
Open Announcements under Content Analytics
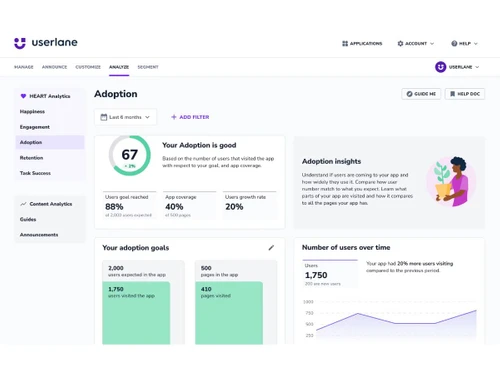pos(50,235)
